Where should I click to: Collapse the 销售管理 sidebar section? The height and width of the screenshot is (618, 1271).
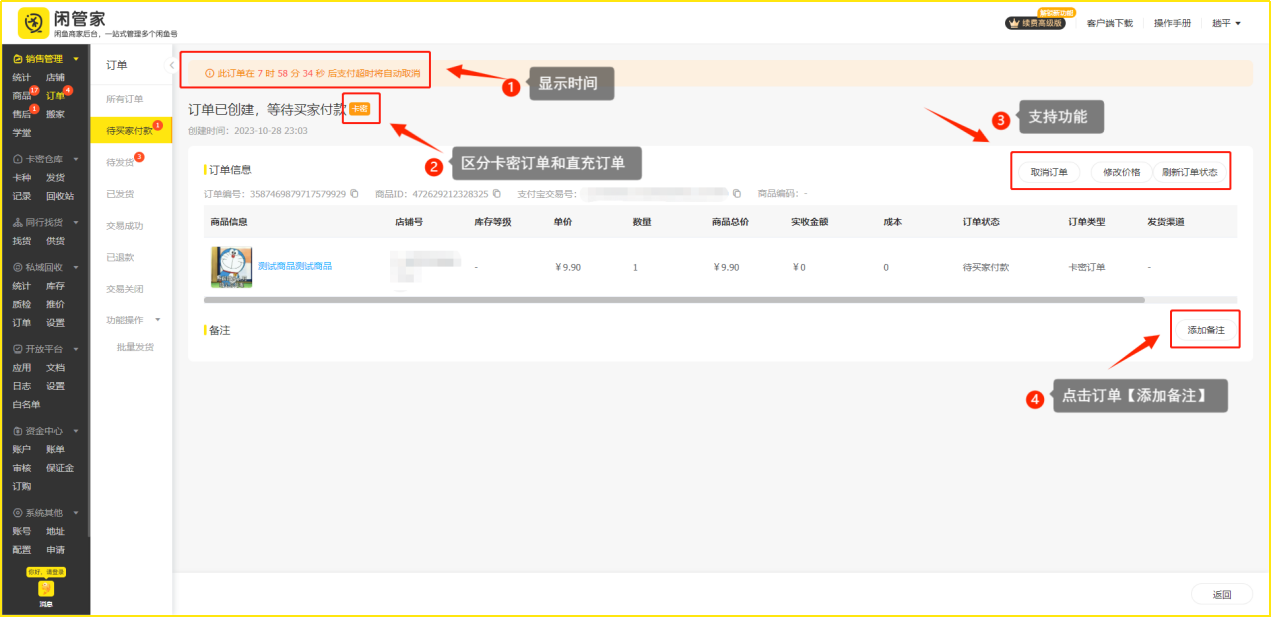tap(75, 59)
